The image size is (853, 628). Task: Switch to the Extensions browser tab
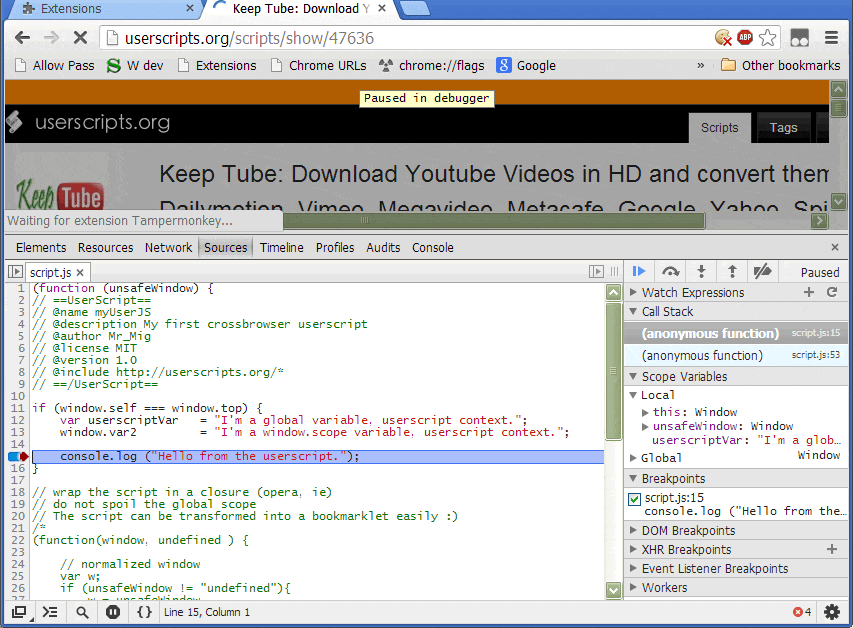tap(103, 9)
